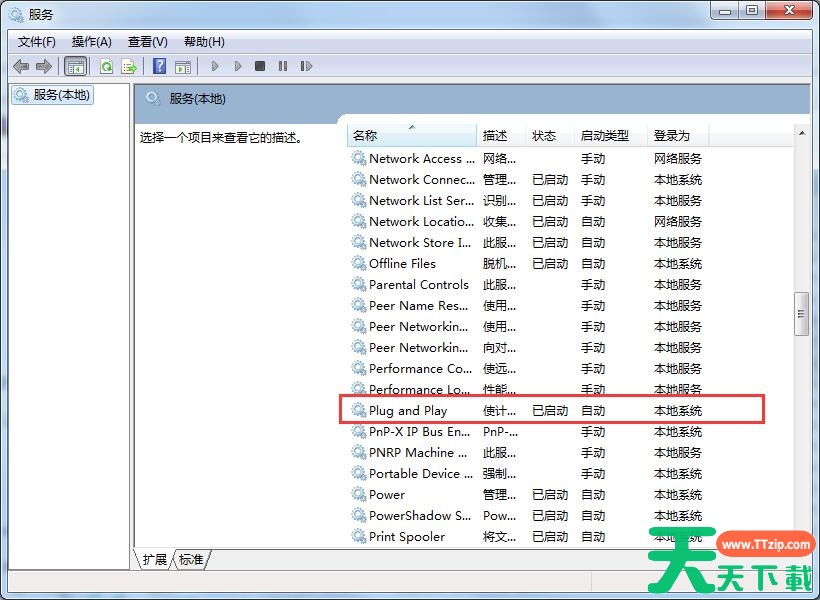The width and height of the screenshot is (820, 600).
Task: Go forward with the right arrow toolbar icon
Action: (44, 66)
